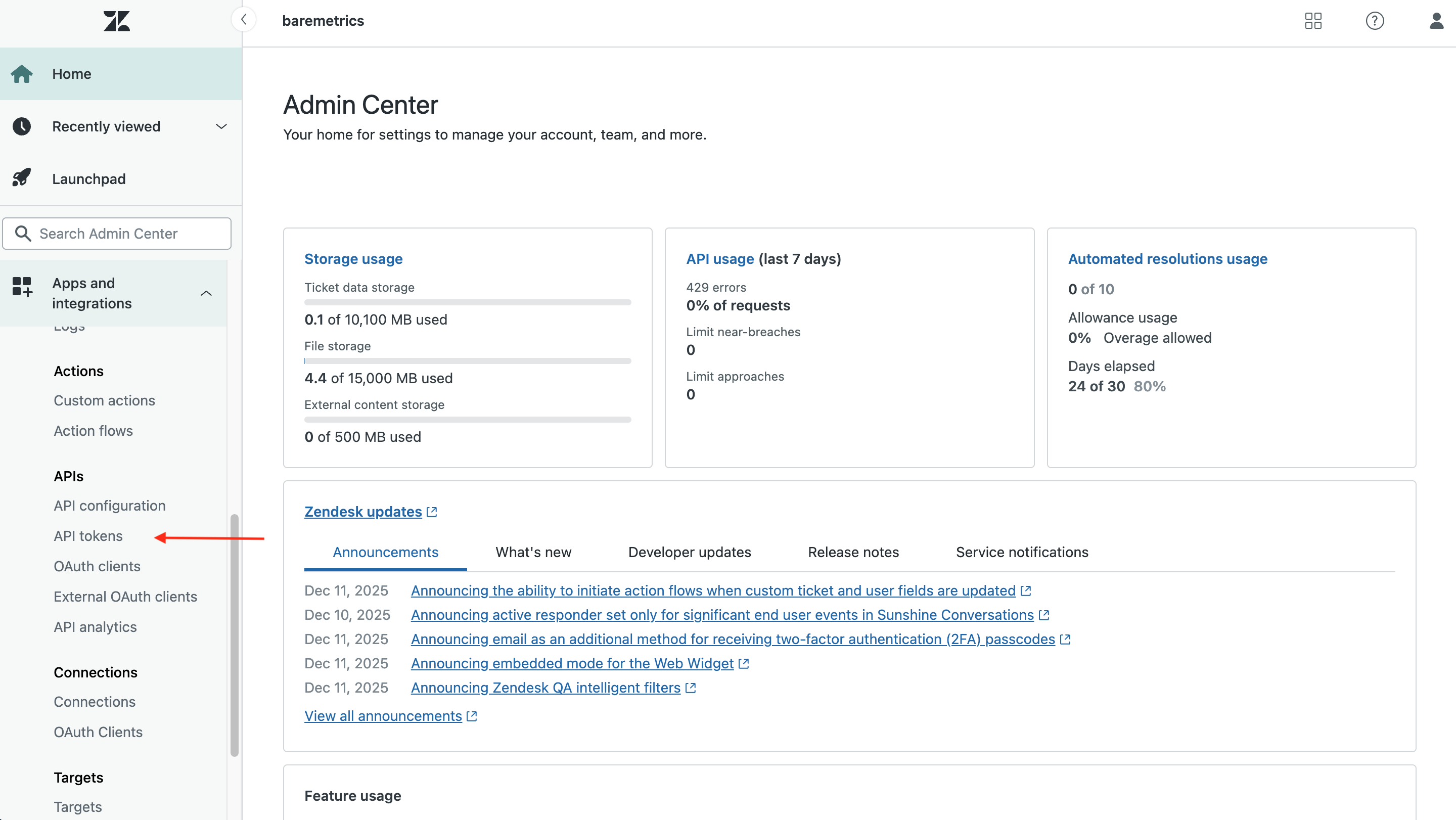Screen dimensions: 1456x820
Task: Click the Apps and integrations icon
Action: (x=22, y=288)
